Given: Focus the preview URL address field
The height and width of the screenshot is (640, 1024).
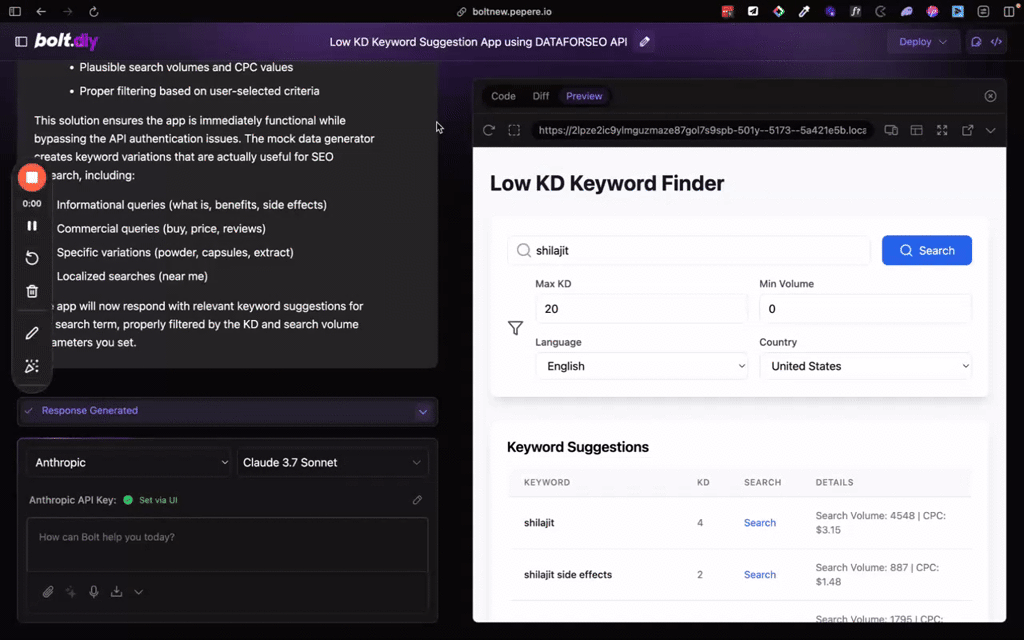Looking at the screenshot, I should (x=702, y=131).
